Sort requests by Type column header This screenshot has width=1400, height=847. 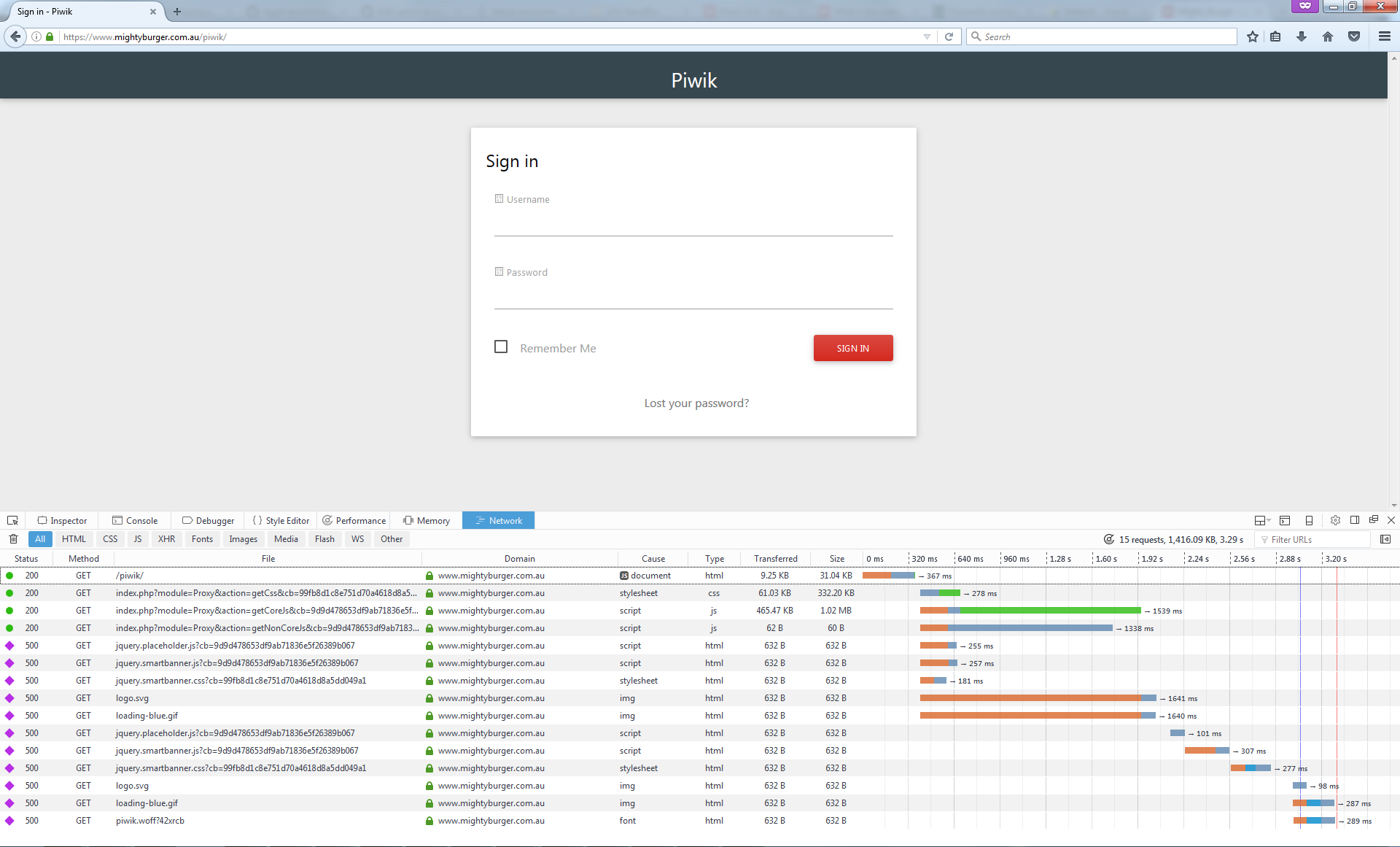(x=715, y=558)
